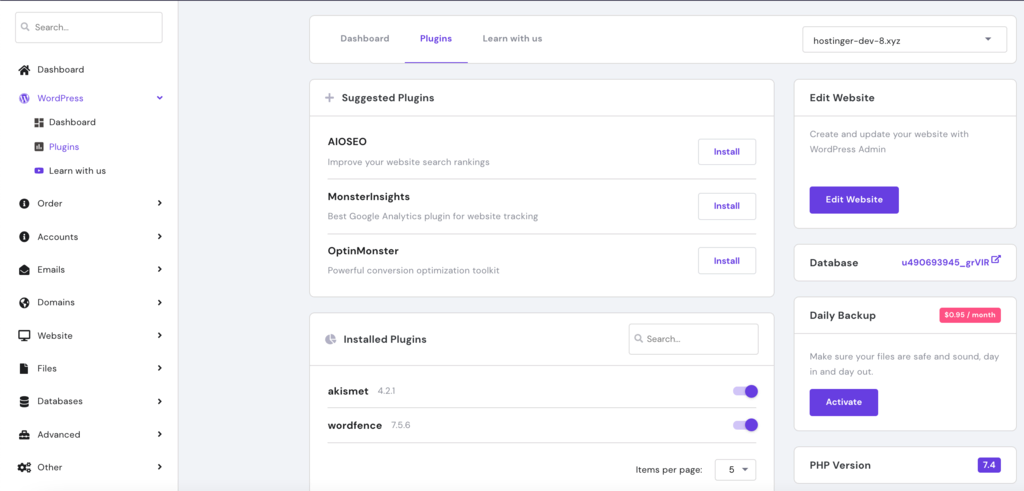
Task: Open the database external link icon
Action: click(x=996, y=259)
